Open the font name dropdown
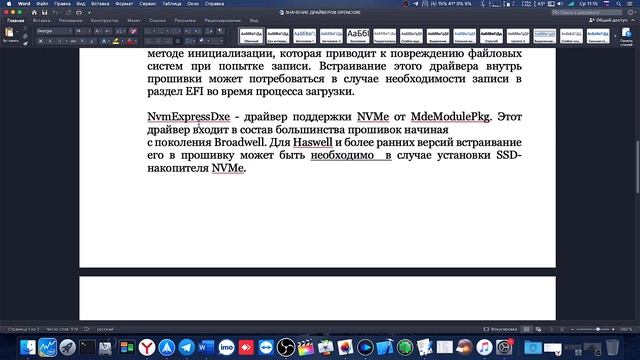The image size is (640, 360). pyautogui.click(x=70, y=31)
